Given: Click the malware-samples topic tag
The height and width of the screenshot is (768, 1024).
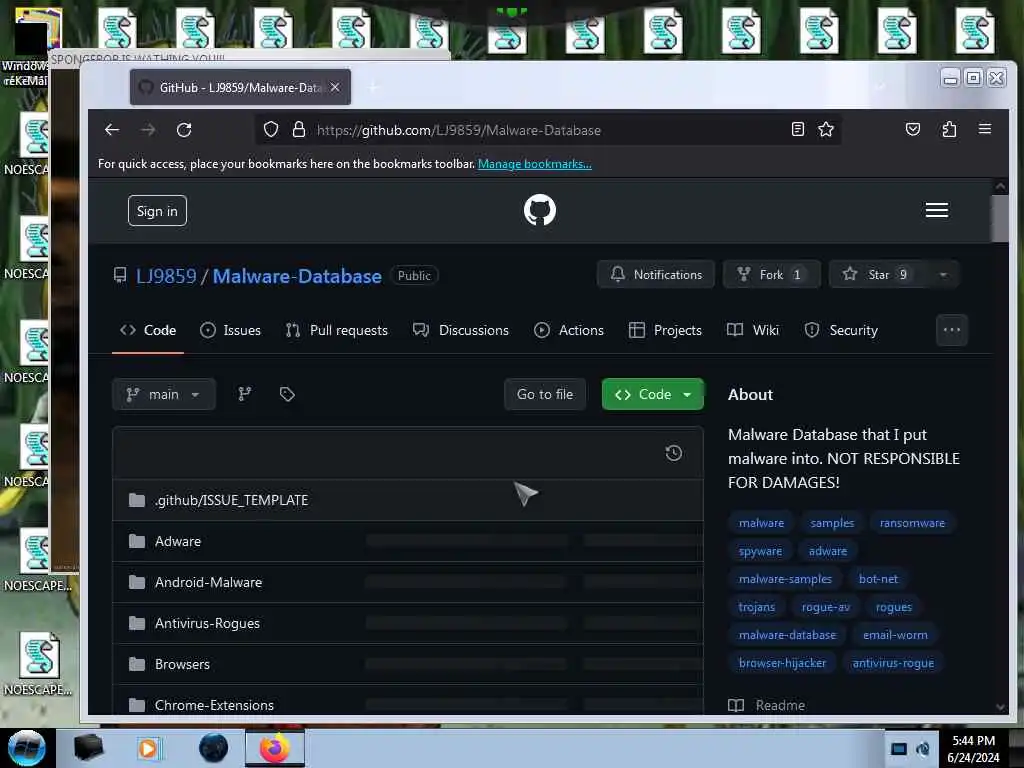Looking at the screenshot, I should pyautogui.click(x=785, y=579).
